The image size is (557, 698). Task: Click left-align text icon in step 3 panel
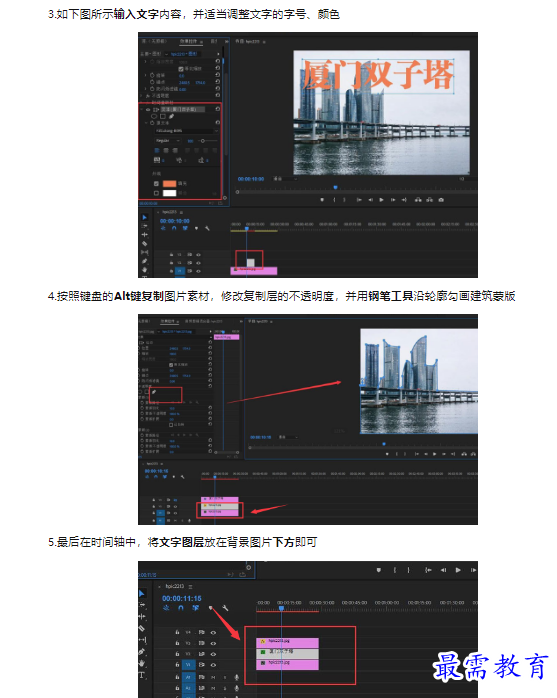pos(157,150)
